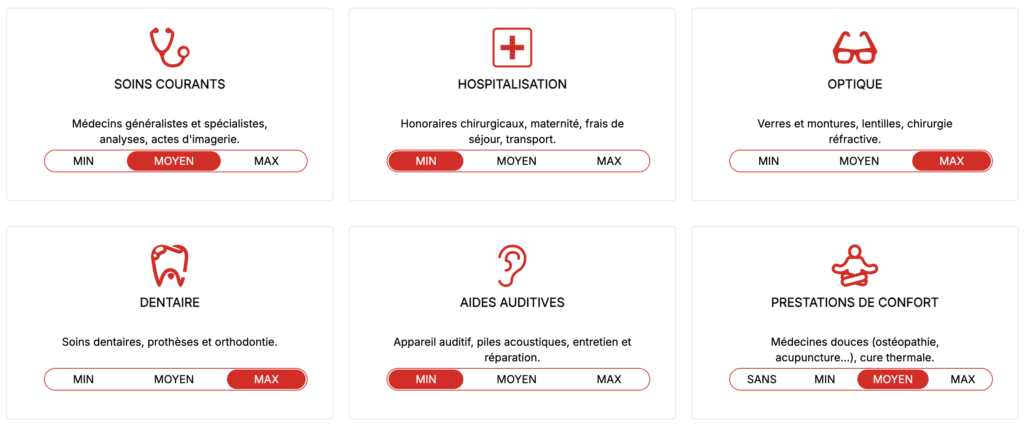Choose MOYEN for Hospitalisation

coord(516,161)
